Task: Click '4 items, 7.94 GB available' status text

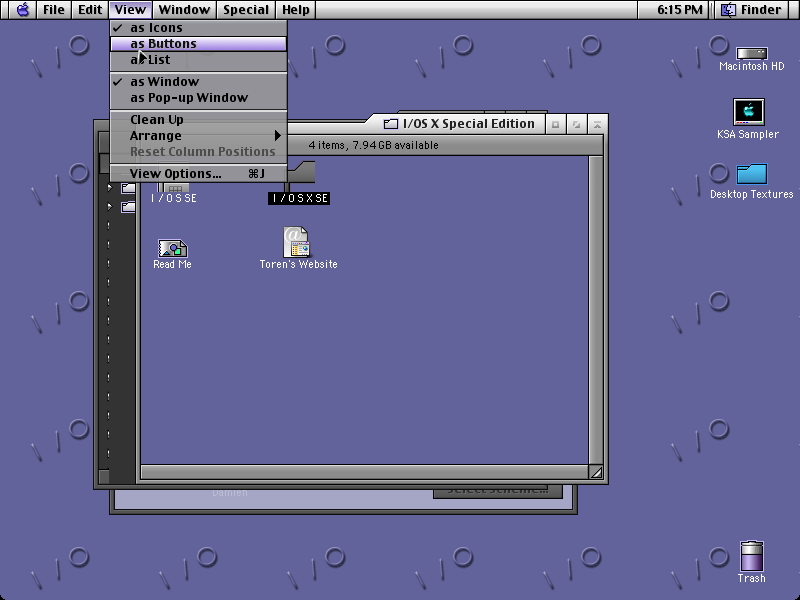Action: point(373,145)
